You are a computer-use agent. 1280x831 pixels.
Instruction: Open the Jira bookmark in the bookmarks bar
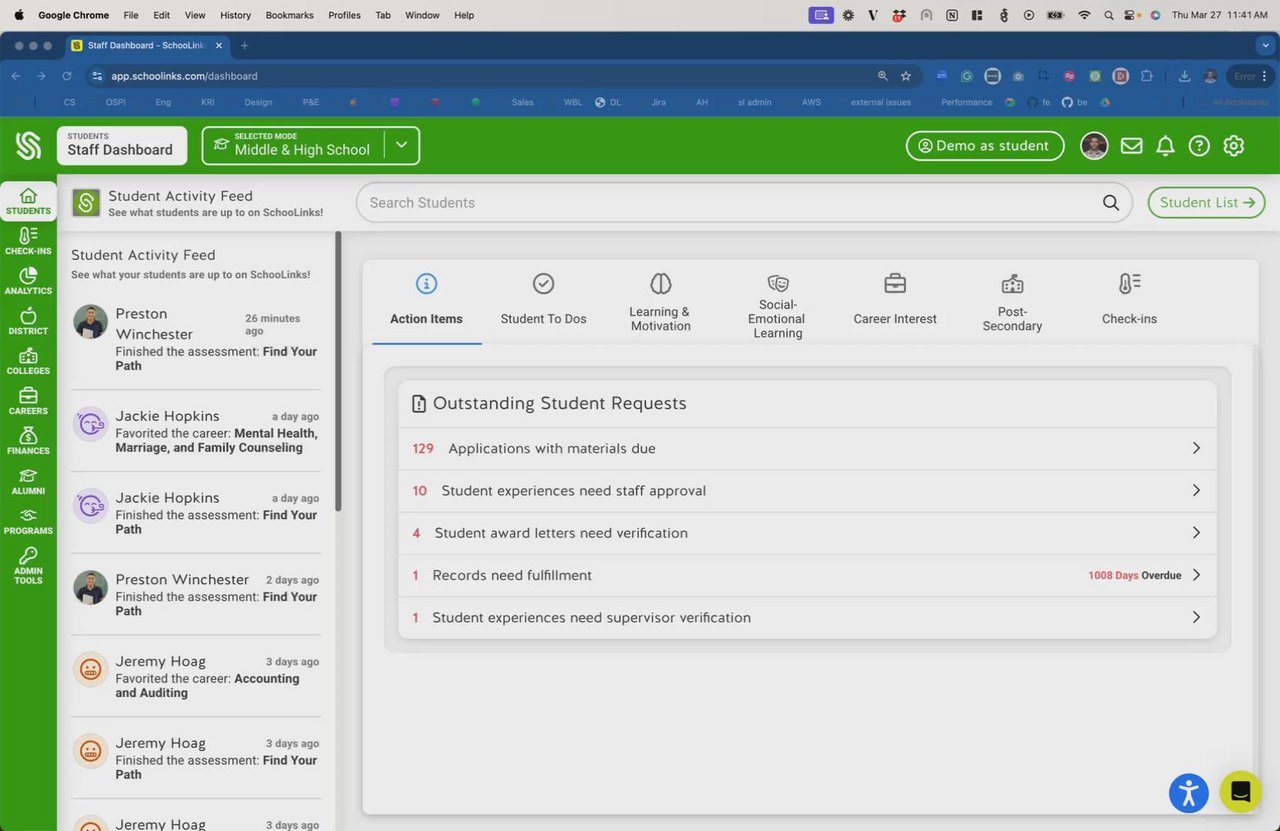[658, 102]
